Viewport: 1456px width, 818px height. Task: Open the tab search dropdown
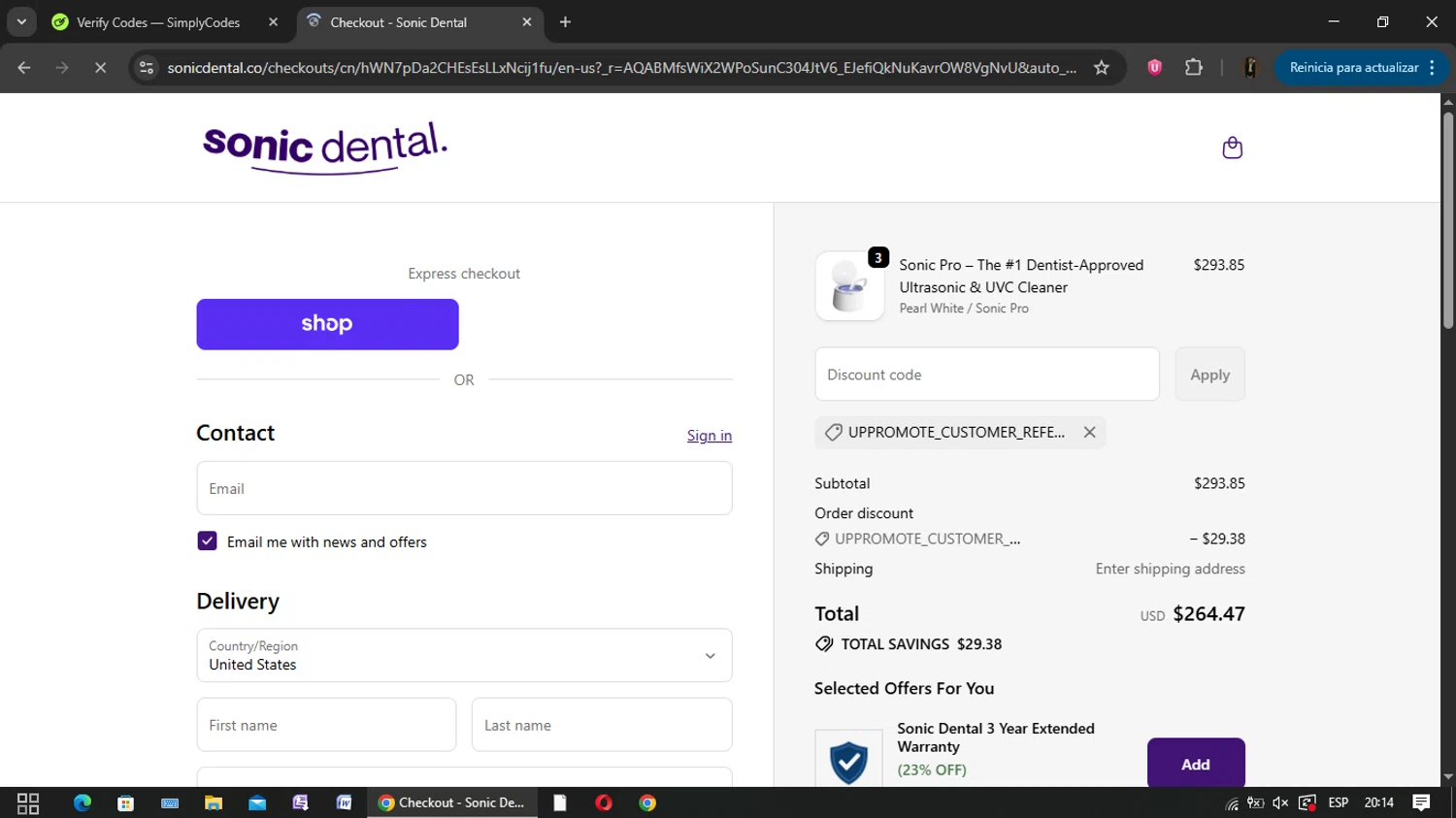click(x=20, y=22)
